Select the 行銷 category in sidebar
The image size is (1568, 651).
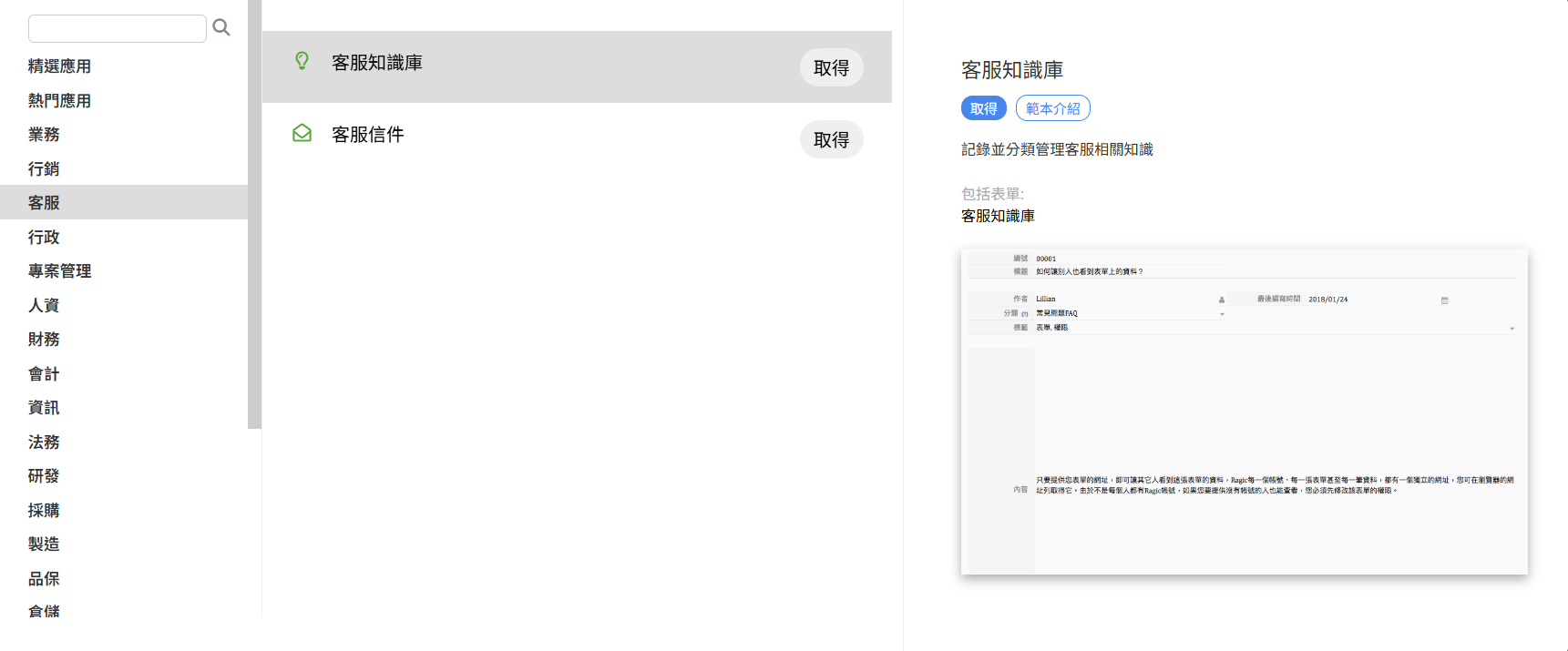(44, 168)
